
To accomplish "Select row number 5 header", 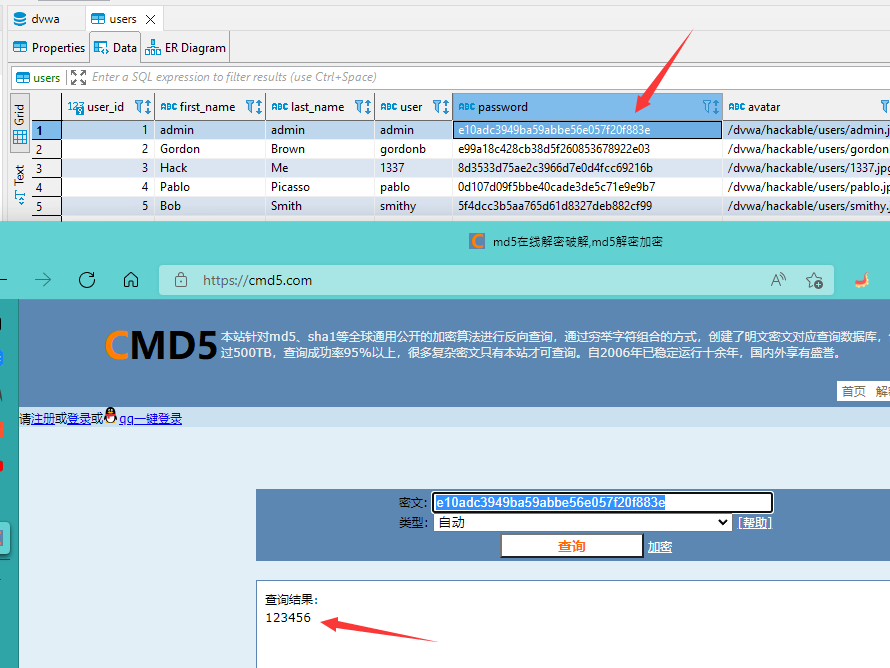I will [46, 206].
